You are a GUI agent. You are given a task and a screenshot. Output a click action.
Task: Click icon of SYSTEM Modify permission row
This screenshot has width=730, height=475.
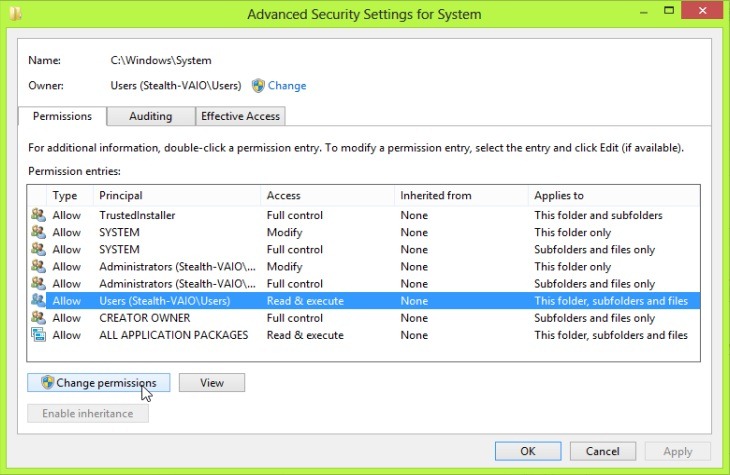38,232
